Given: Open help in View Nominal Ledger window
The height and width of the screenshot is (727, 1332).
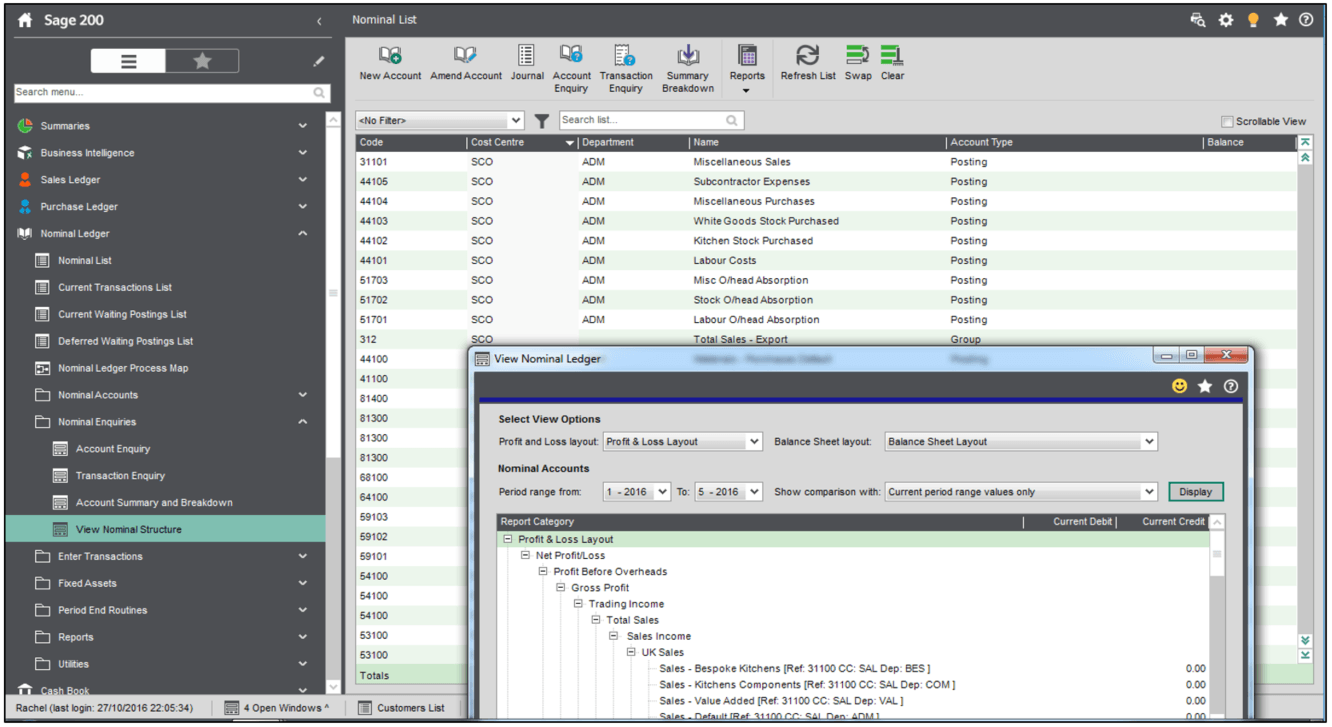Looking at the screenshot, I should pos(1231,386).
